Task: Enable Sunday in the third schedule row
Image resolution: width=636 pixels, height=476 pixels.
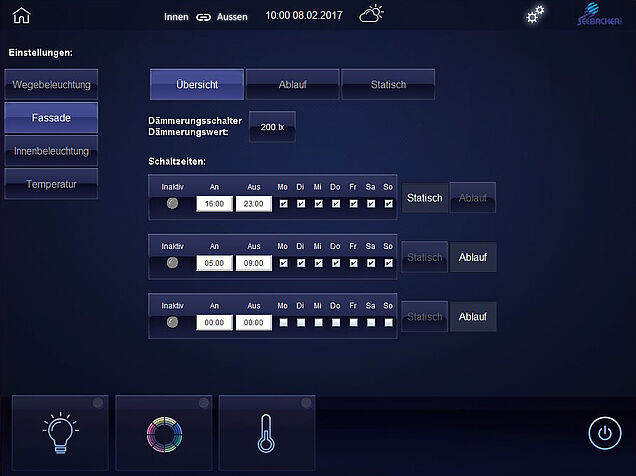Action: click(388, 322)
